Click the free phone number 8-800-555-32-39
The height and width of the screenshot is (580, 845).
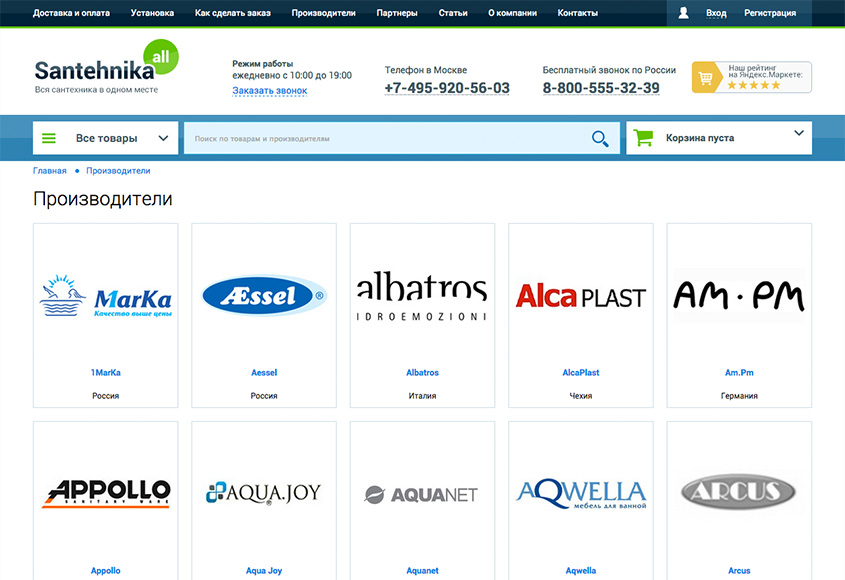pos(601,88)
